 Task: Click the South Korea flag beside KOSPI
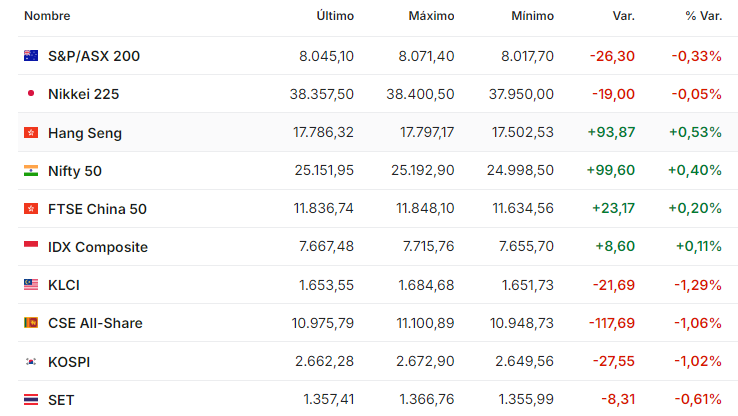point(31,361)
